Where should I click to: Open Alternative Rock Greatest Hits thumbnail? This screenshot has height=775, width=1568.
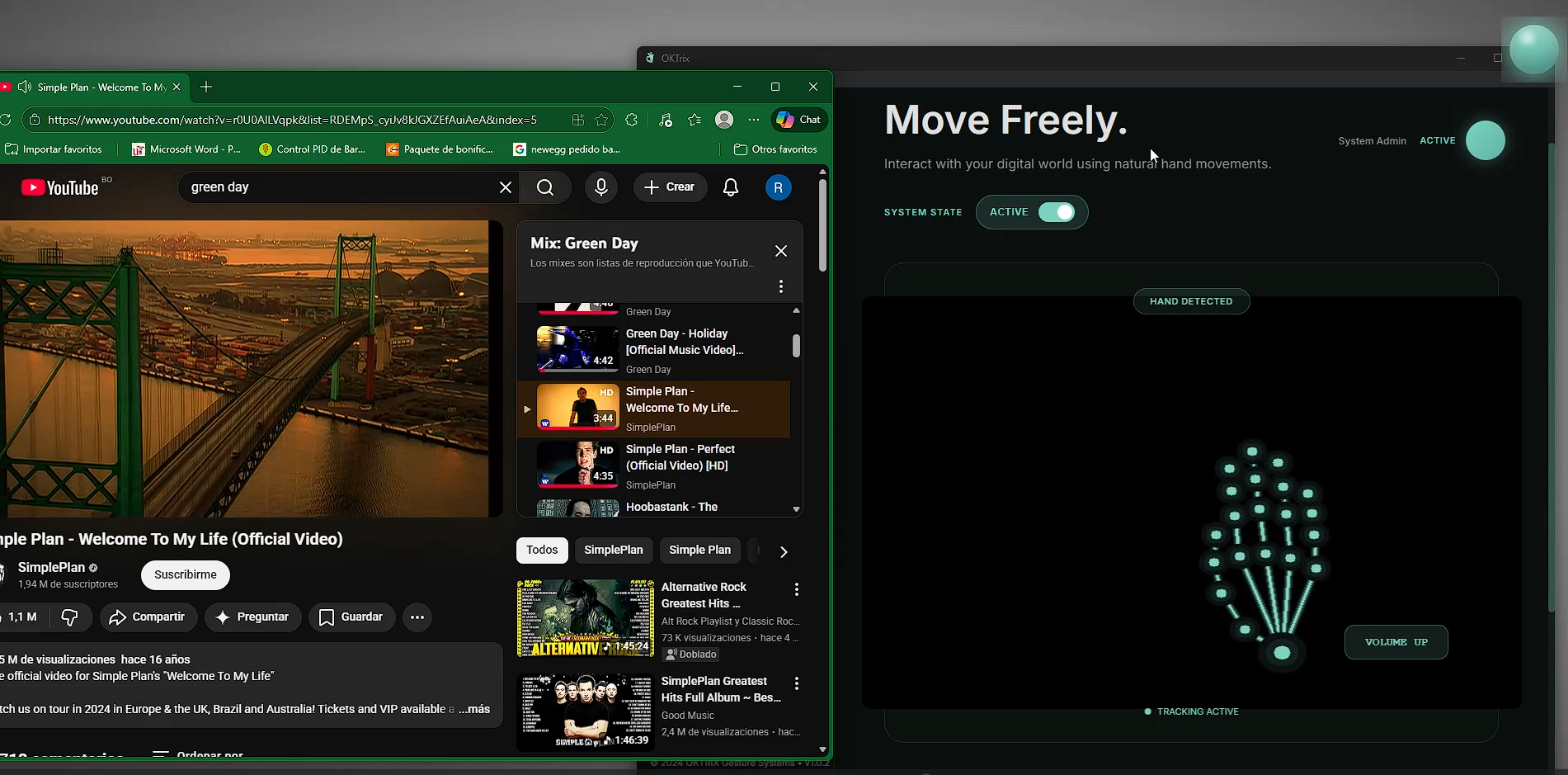point(586,618)
